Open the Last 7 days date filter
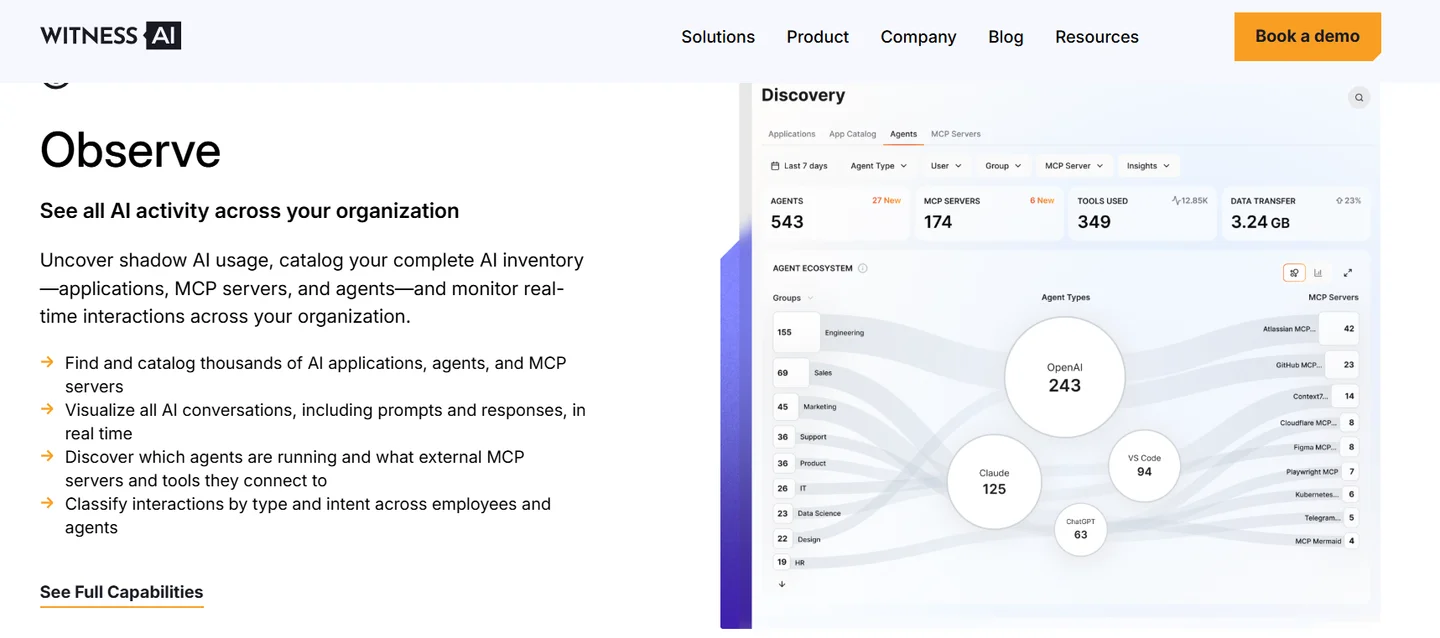Screen dimensions: 1440x638 [798, 166]
